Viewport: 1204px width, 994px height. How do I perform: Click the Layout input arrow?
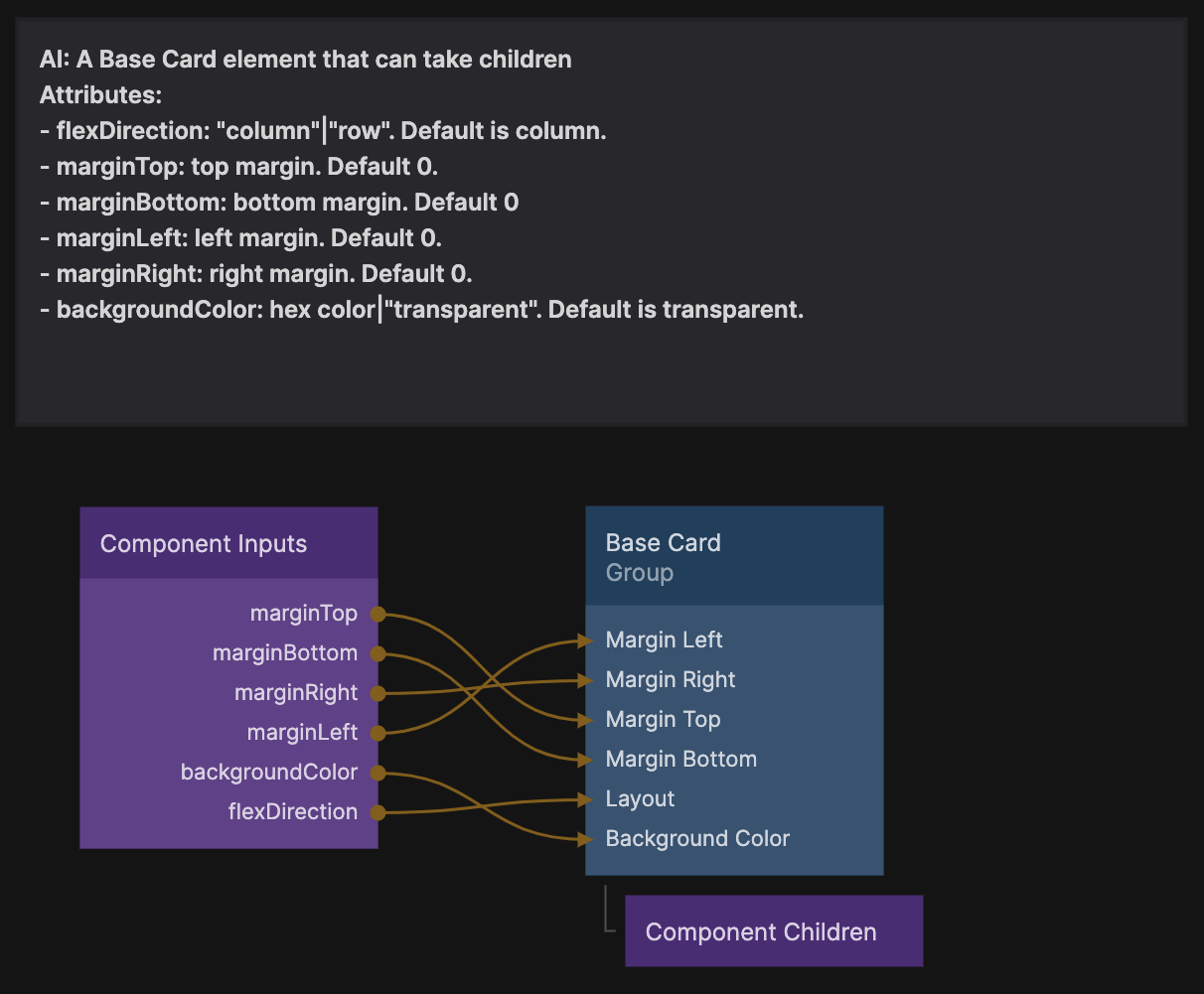[x=587, y=799]
